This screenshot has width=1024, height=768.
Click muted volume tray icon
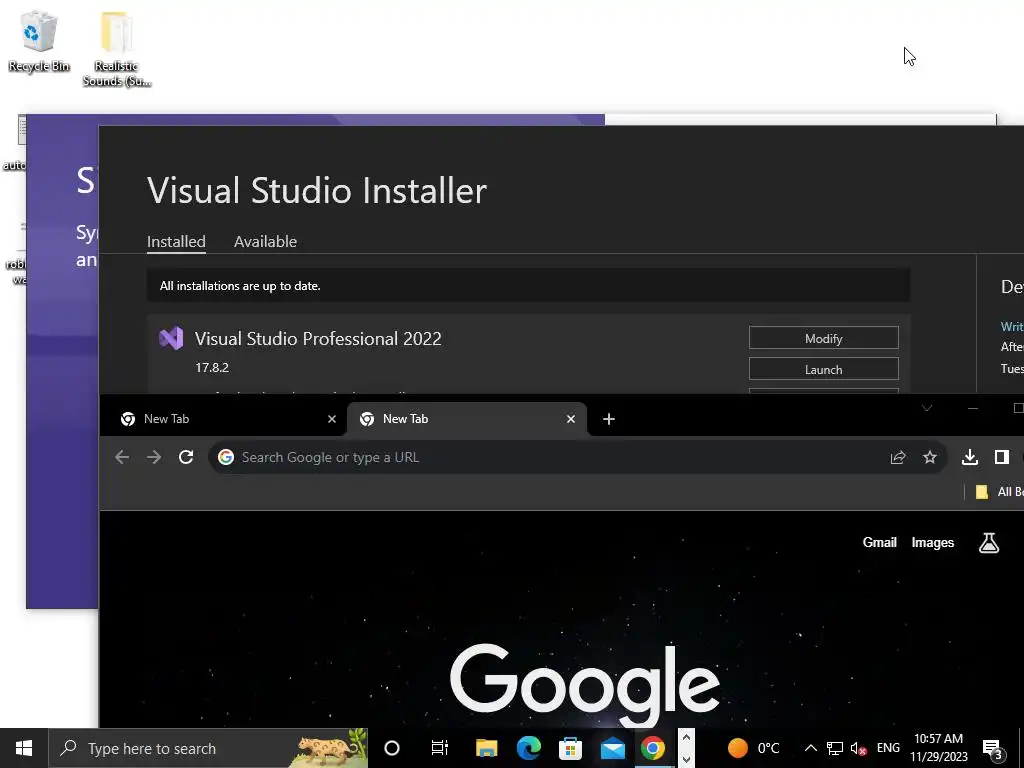click(x=859, y=748)
